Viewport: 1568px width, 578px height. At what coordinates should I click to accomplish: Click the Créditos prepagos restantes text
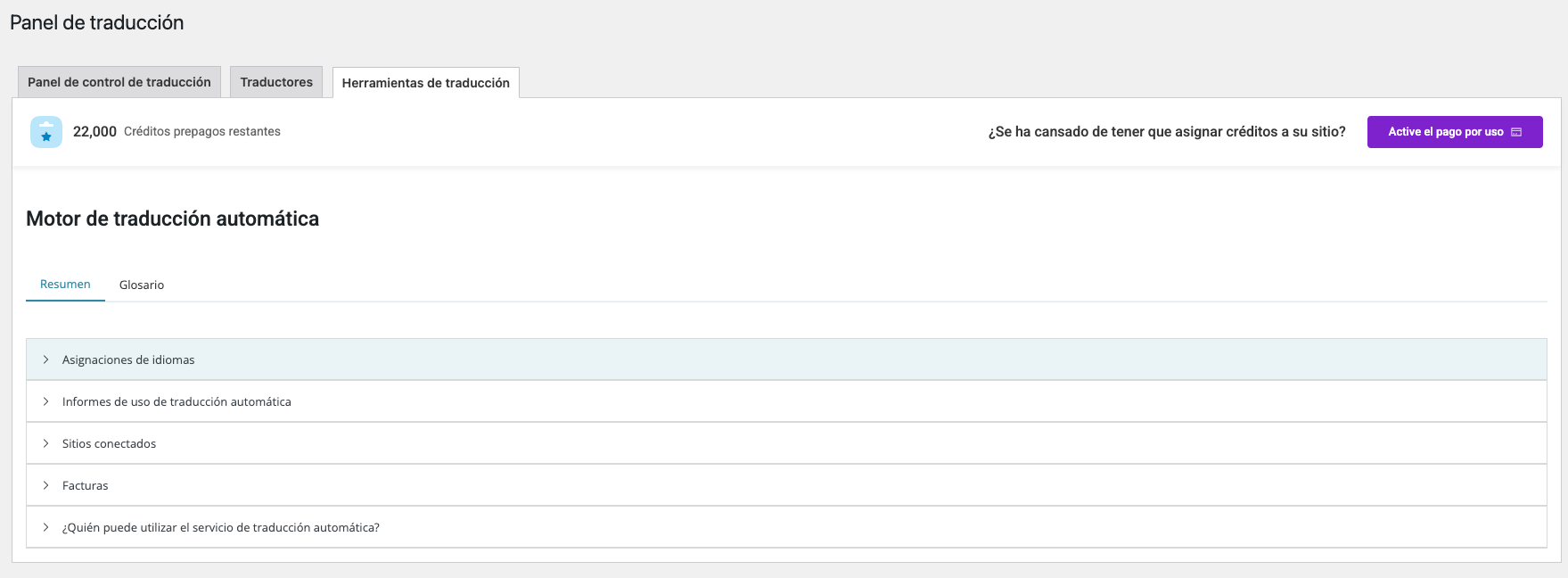pyautogui.click(x=202, y=132)
